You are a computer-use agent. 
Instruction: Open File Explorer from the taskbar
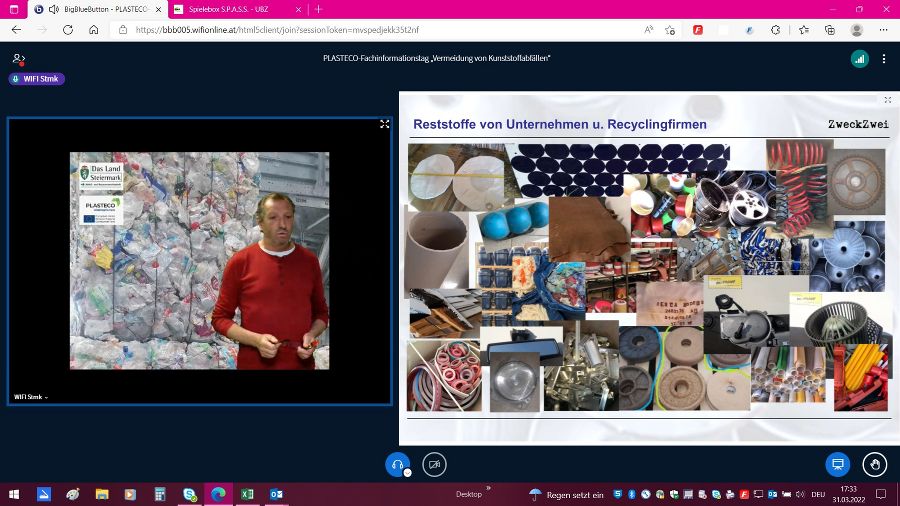102,494
